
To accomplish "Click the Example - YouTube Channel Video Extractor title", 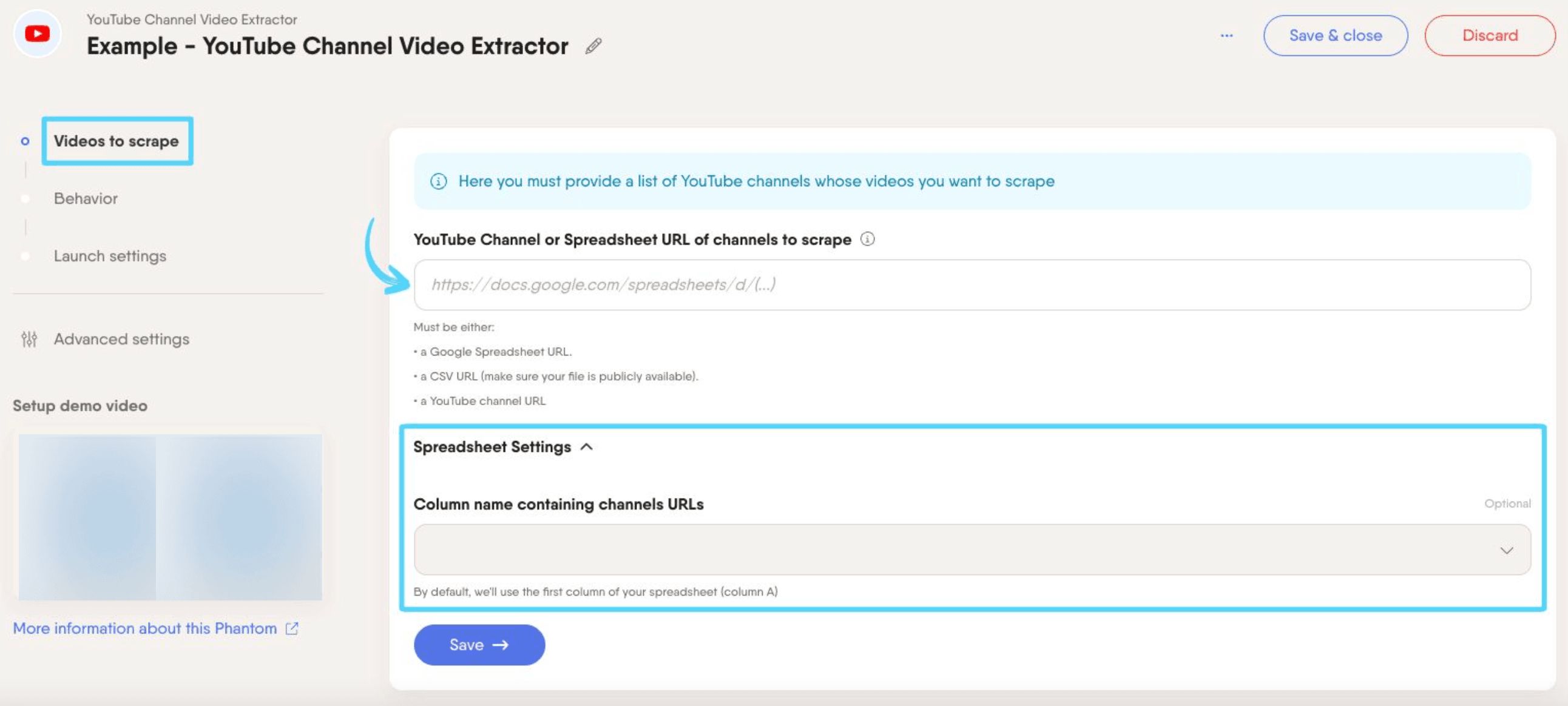I will pyautogui.click(x=328, y=45).
